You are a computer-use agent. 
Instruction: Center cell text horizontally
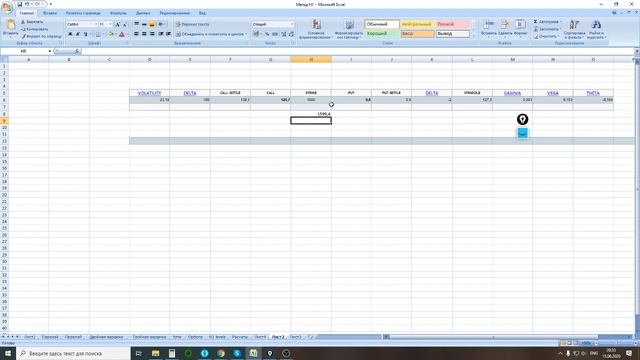pyautogui.click(x=144, y=34)
